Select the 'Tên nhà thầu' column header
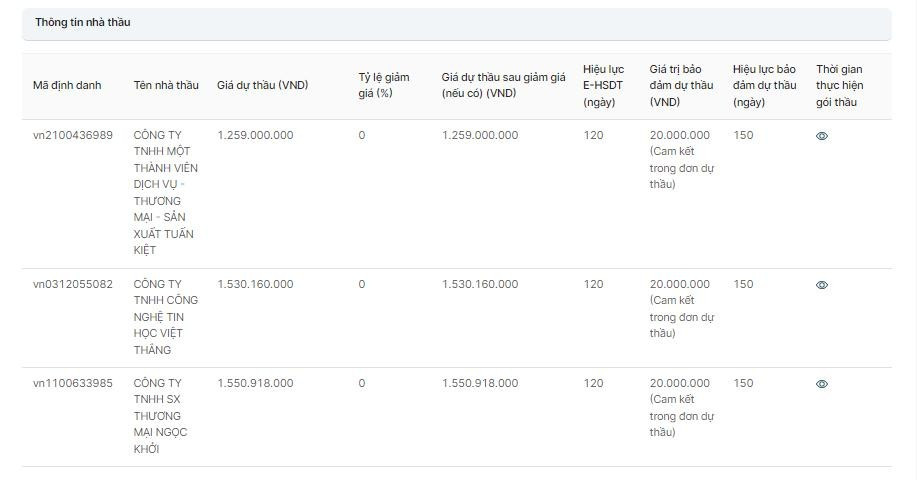The height and width of the screenshot is (480, 917). (x=166, y=85)
